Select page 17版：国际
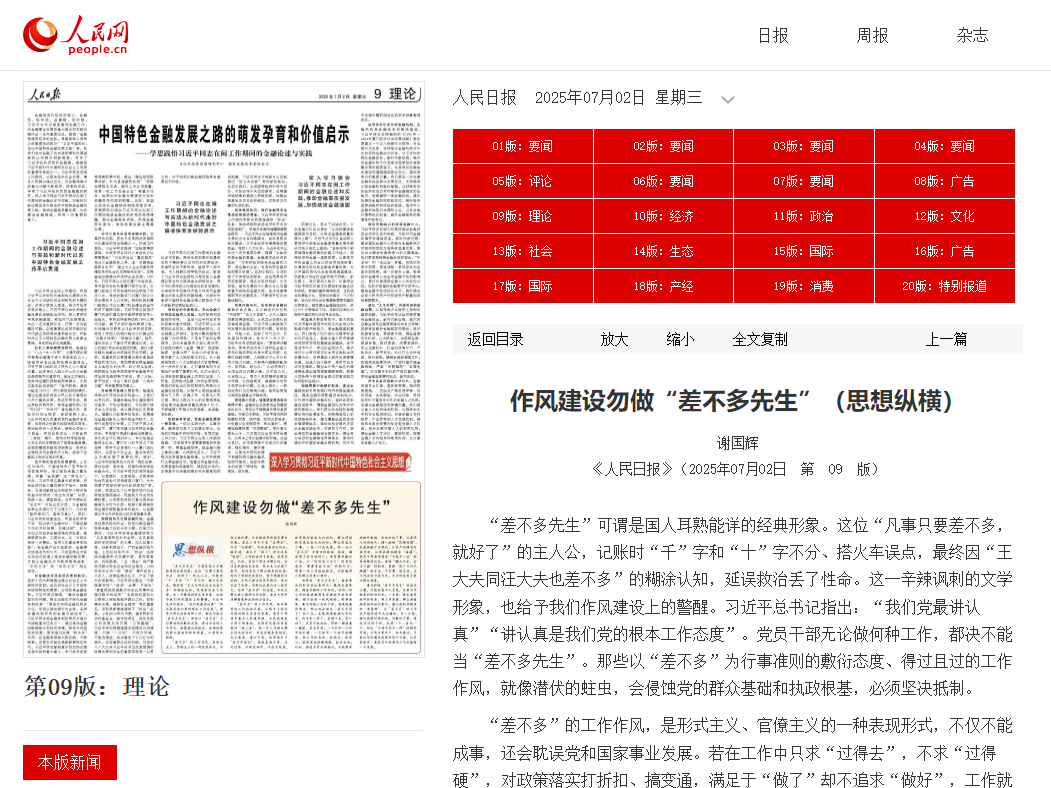This screenshot has width=1051, height=788. click(523, 286)
